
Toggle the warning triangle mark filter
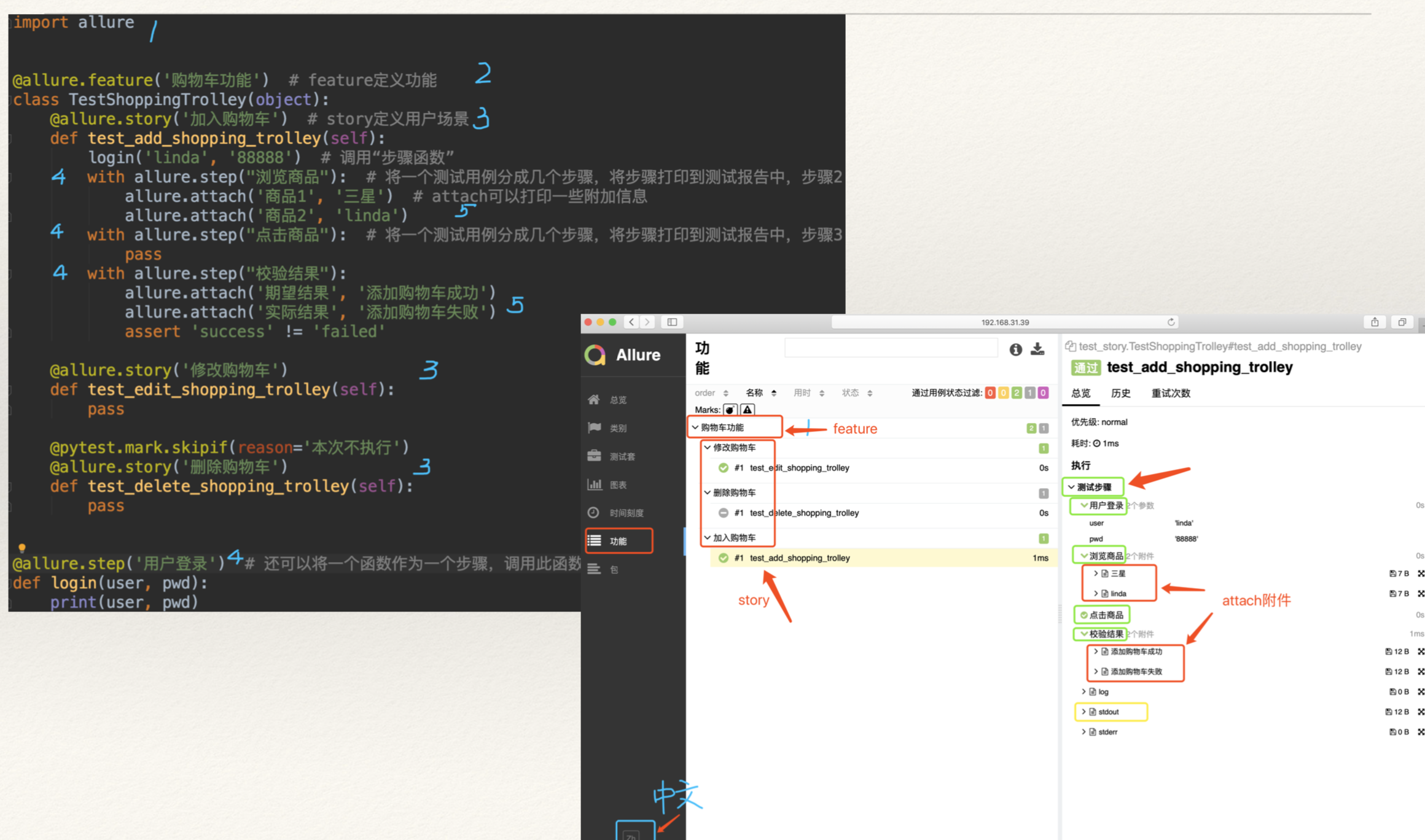pos(747,410)
